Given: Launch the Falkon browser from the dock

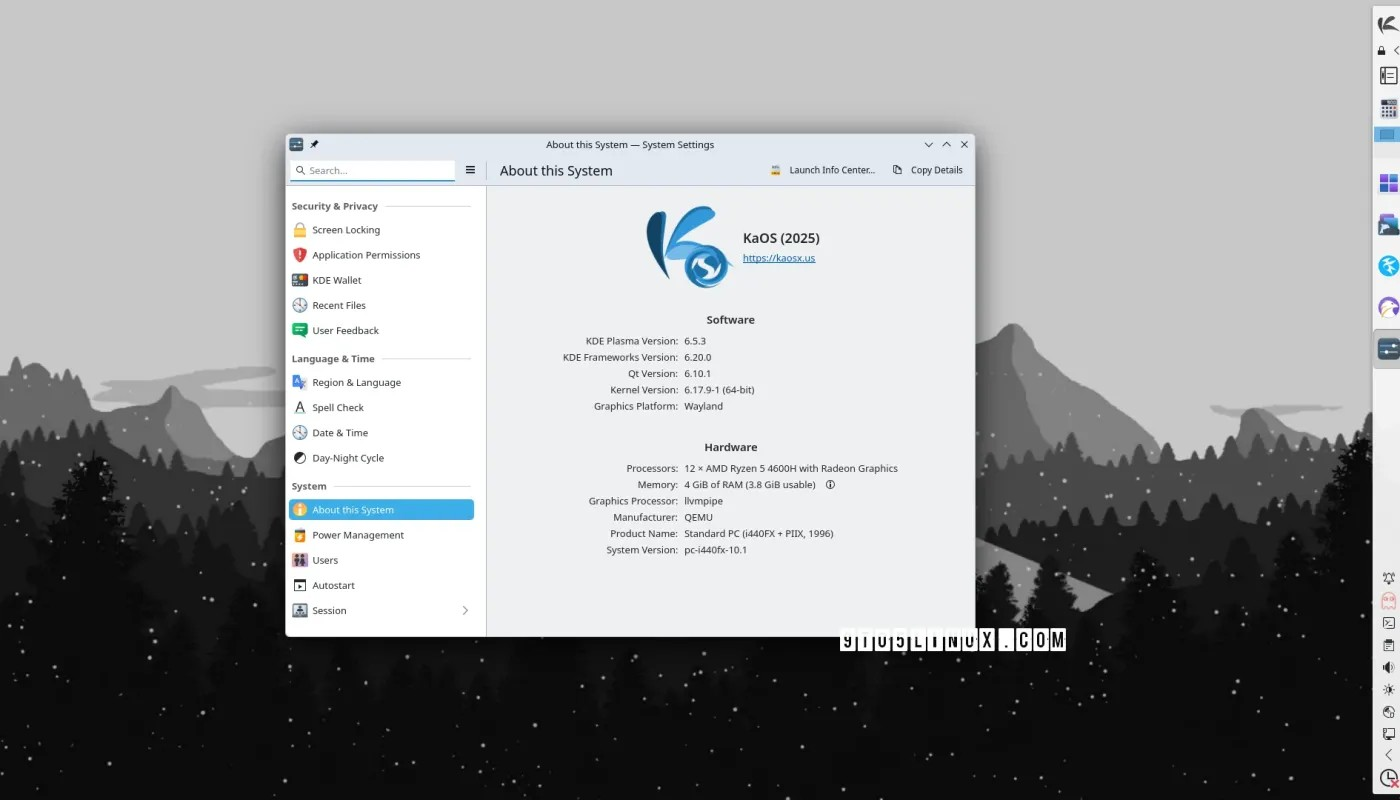Looking at the screenshot, I should pyautogui.click(x=1388, y=266).
